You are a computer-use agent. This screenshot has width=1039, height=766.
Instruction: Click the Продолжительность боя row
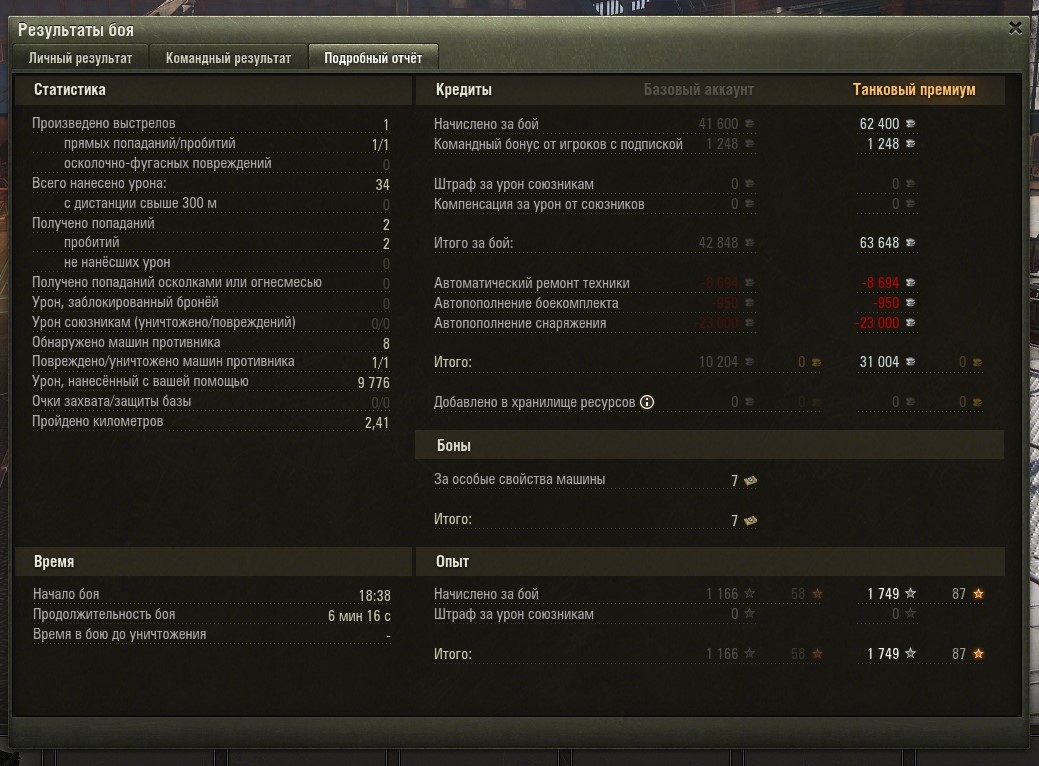(x=212, y=615)
